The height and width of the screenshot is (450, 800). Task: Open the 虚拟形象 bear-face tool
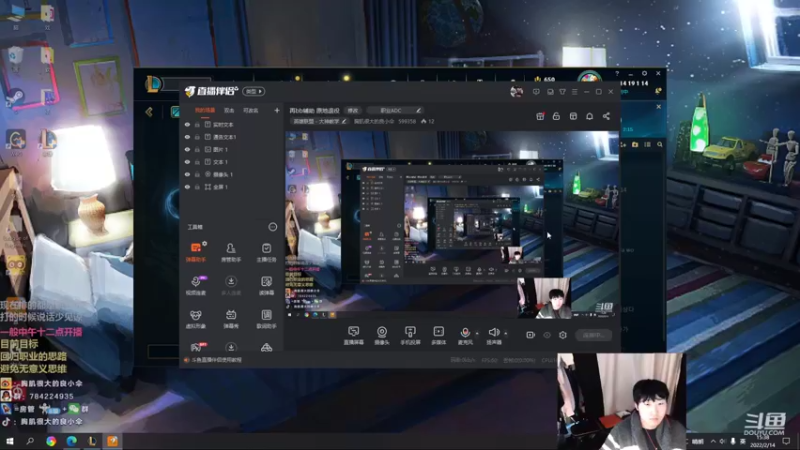coord(195,318)
